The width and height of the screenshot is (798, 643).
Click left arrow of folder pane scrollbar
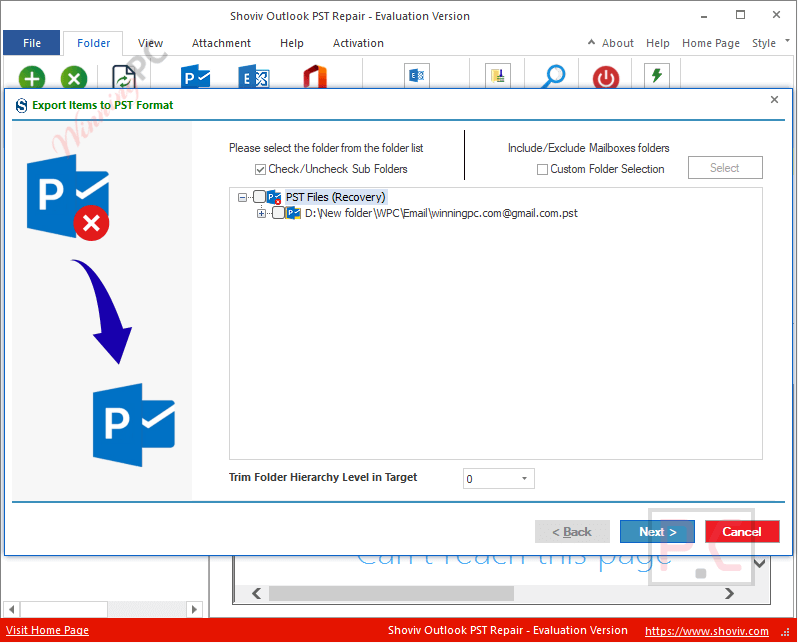(12, 609)
